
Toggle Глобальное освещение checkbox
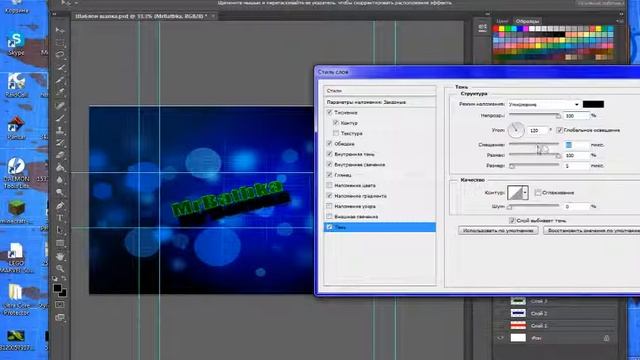pos(560,130)
